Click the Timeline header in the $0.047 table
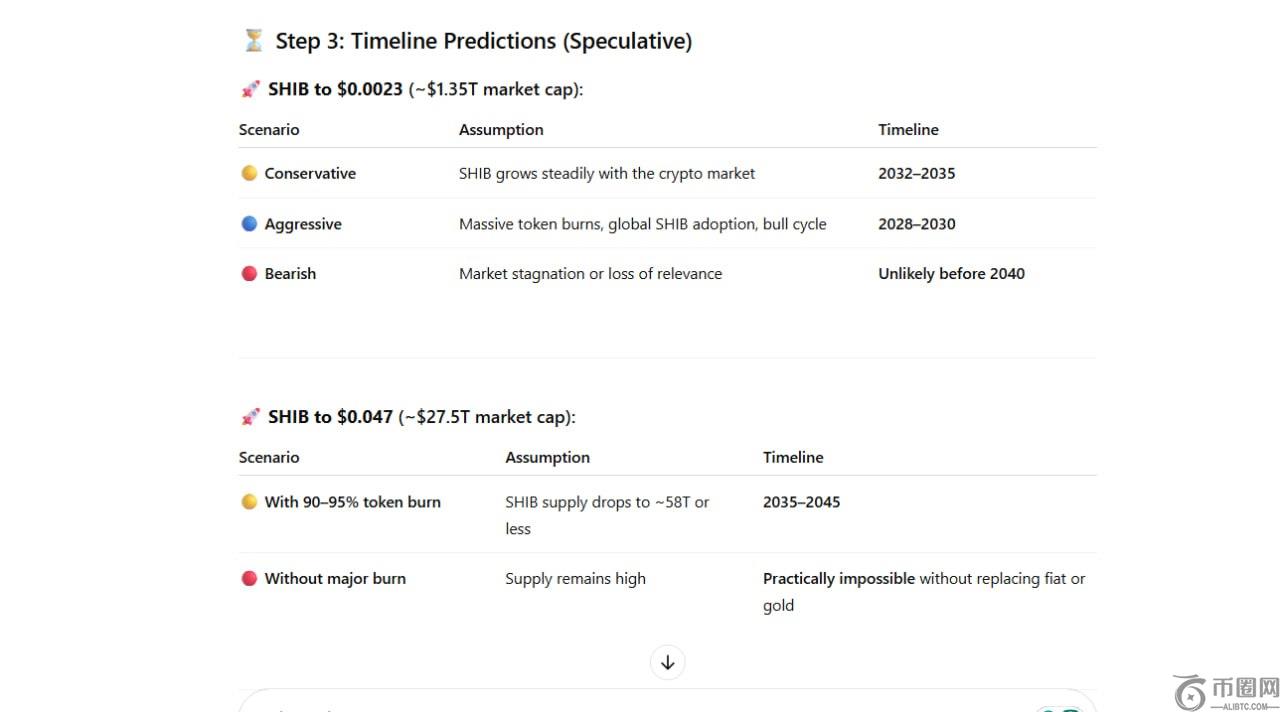Viewport: 1280px width, 712px height. coord(793,458)
